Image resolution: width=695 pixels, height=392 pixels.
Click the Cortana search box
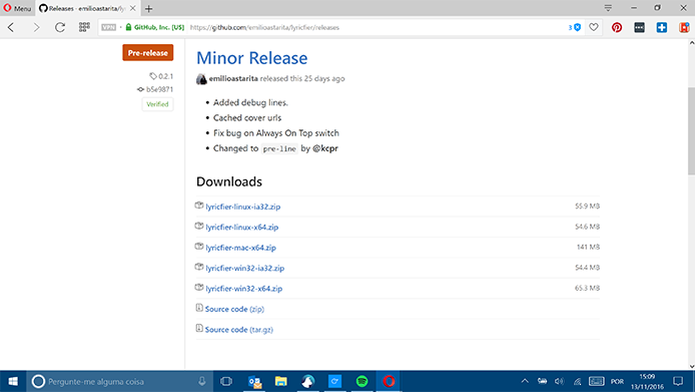pos(120,381)
